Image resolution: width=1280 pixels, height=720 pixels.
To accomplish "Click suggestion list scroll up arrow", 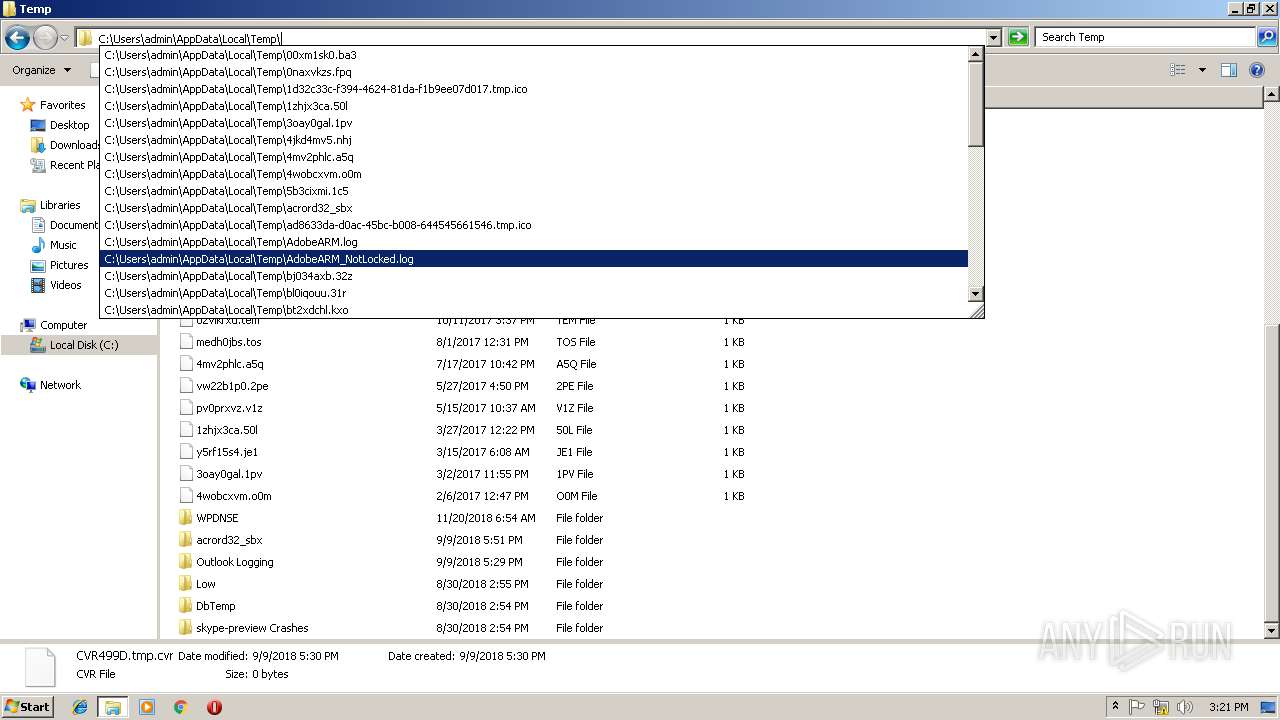I will tap(976, 54).
